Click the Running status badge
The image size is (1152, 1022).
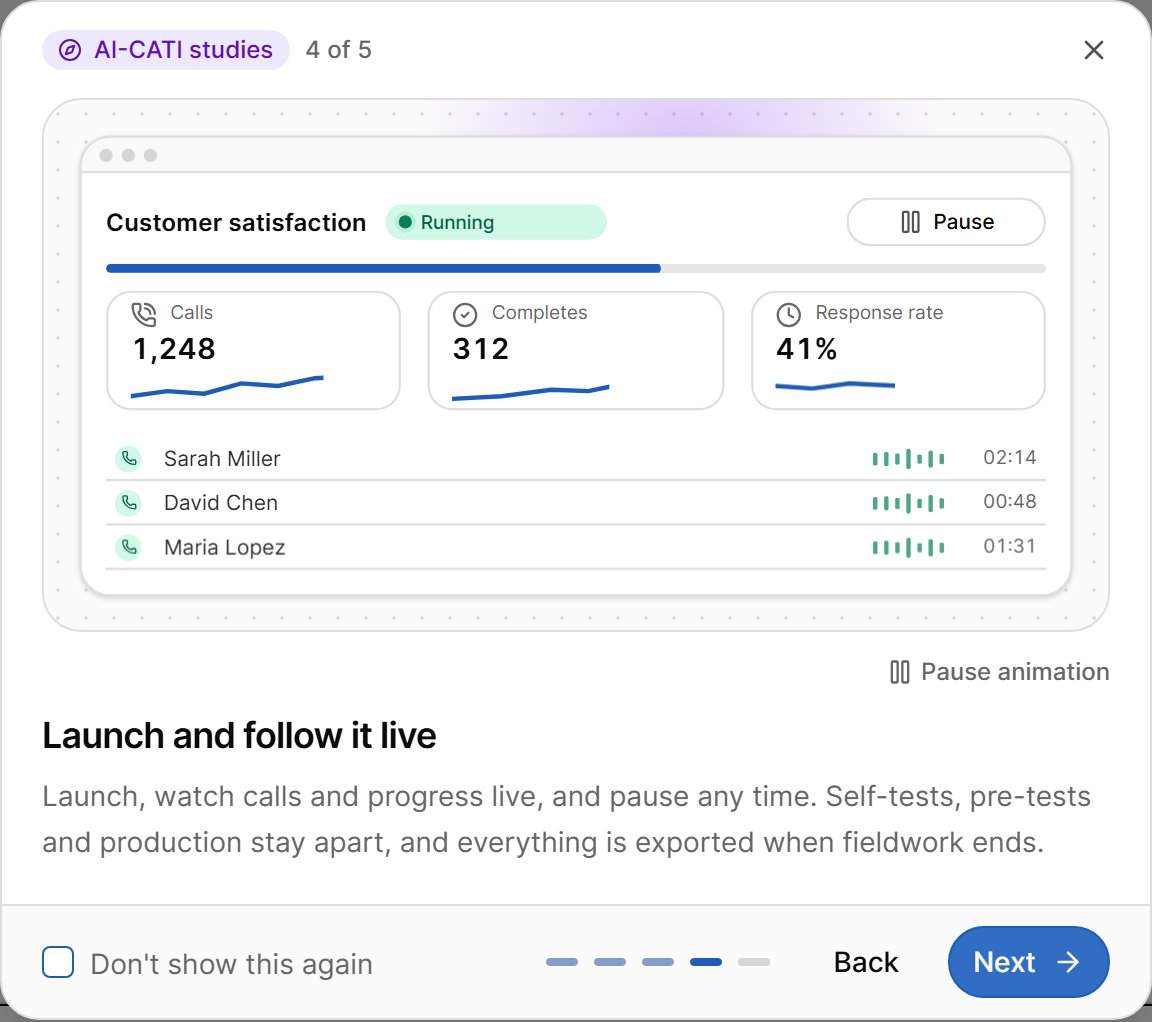(x=496, y=222)
